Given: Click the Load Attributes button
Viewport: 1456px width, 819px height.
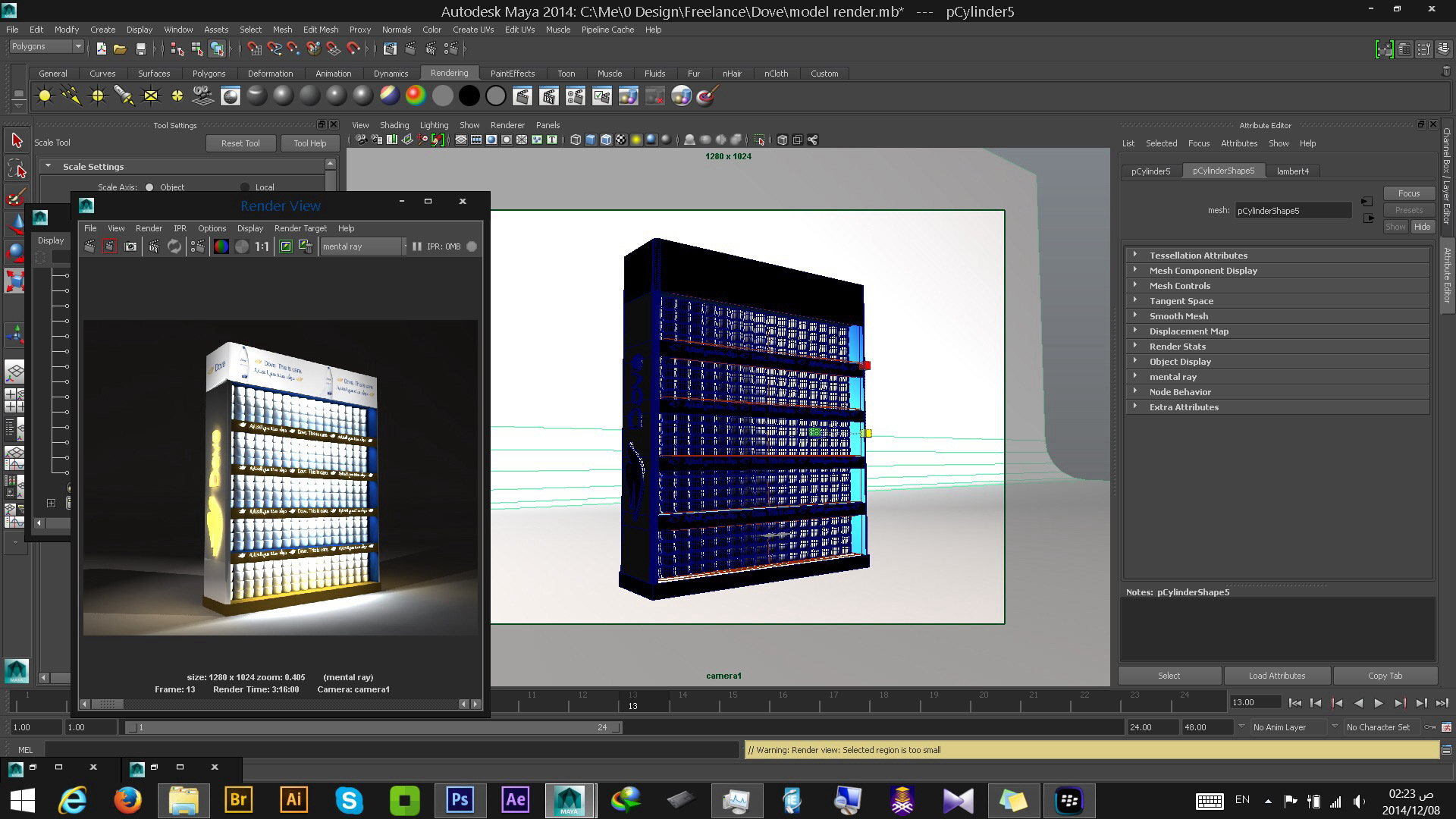Looking at the screenshot, I should tap(1276, 676).
